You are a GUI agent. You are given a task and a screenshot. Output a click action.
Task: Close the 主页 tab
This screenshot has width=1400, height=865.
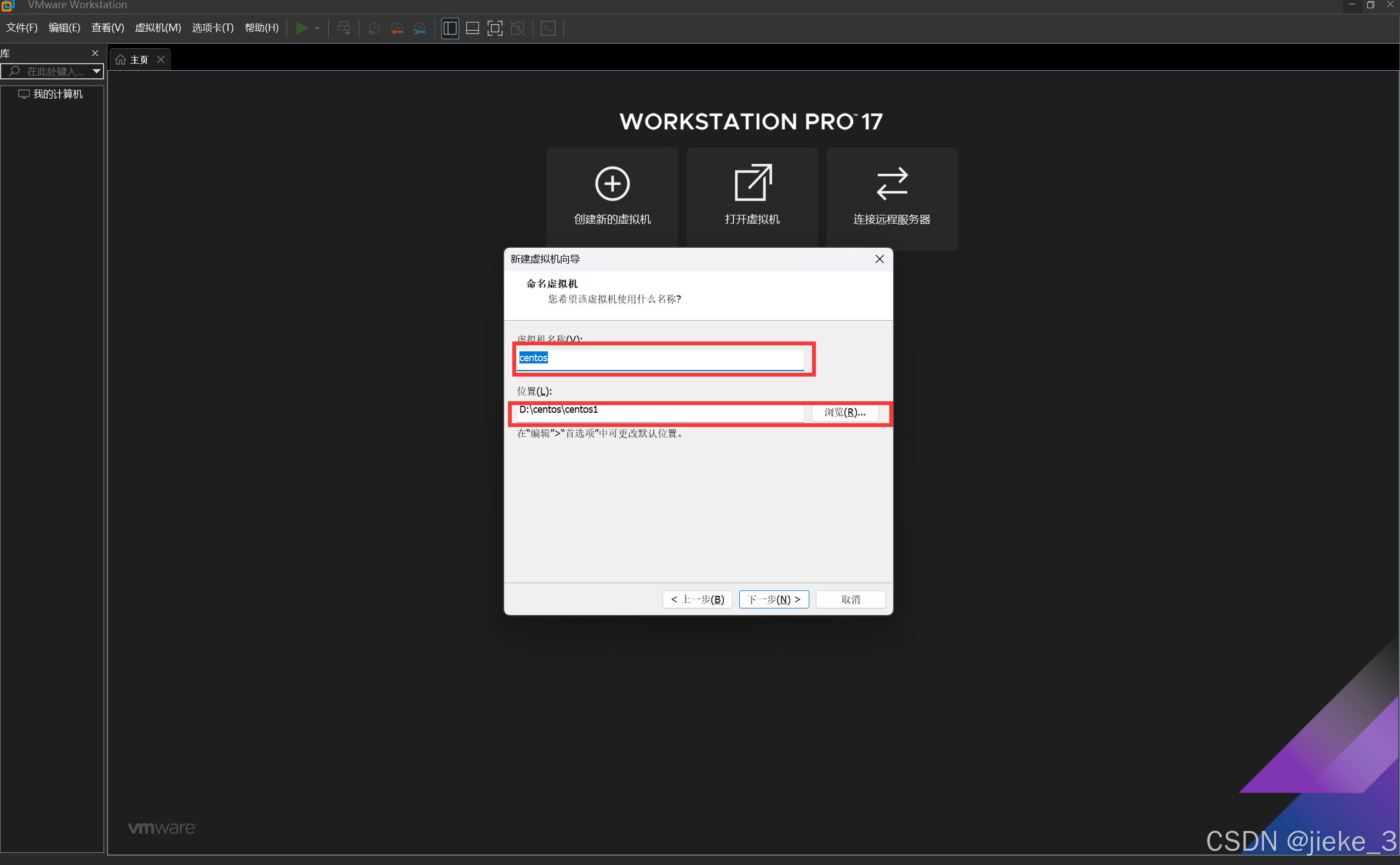pyautogui.click(x=161, y=60)
